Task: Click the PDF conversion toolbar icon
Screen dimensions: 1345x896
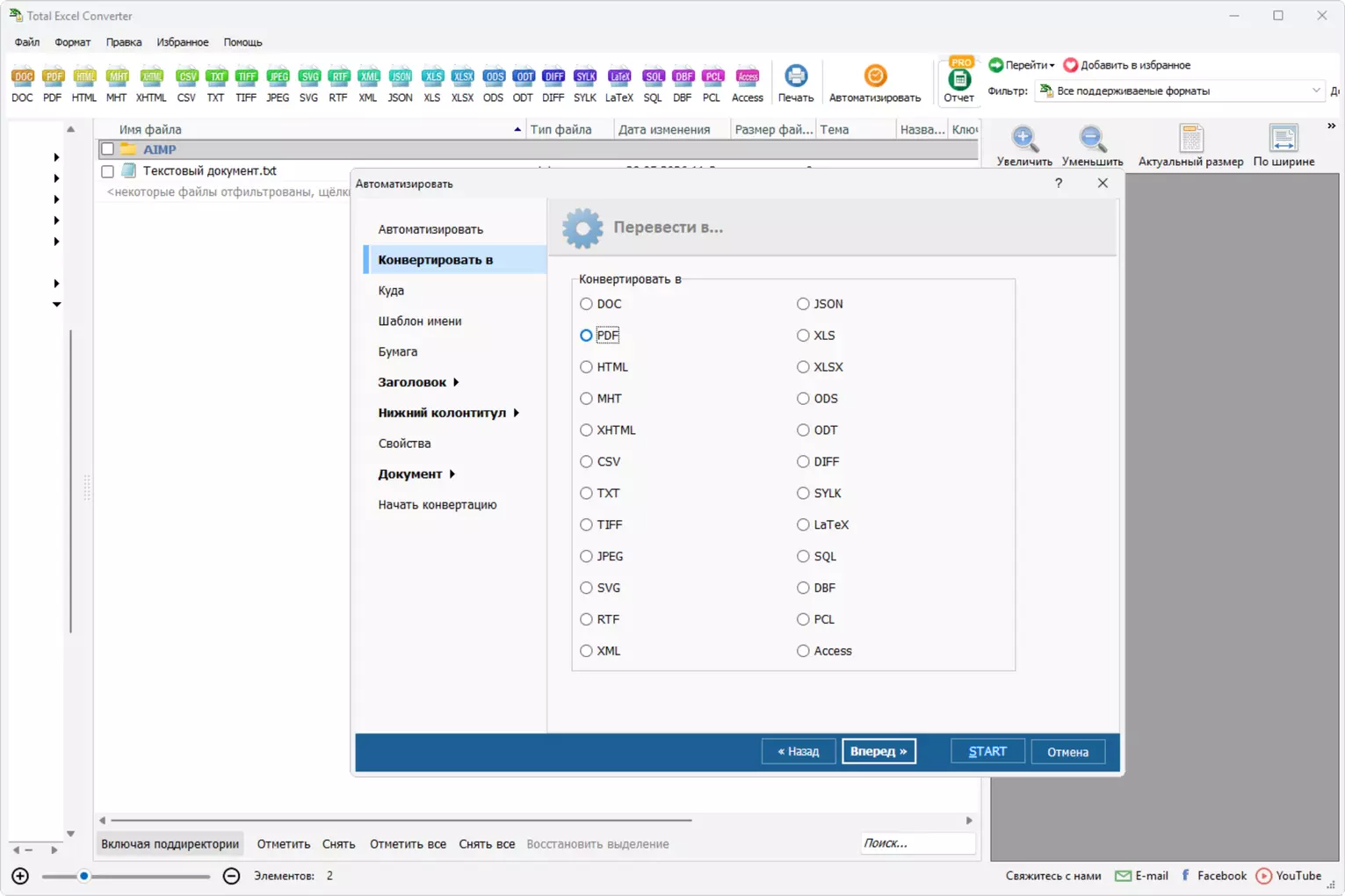Action: click(x=53, y=84)
